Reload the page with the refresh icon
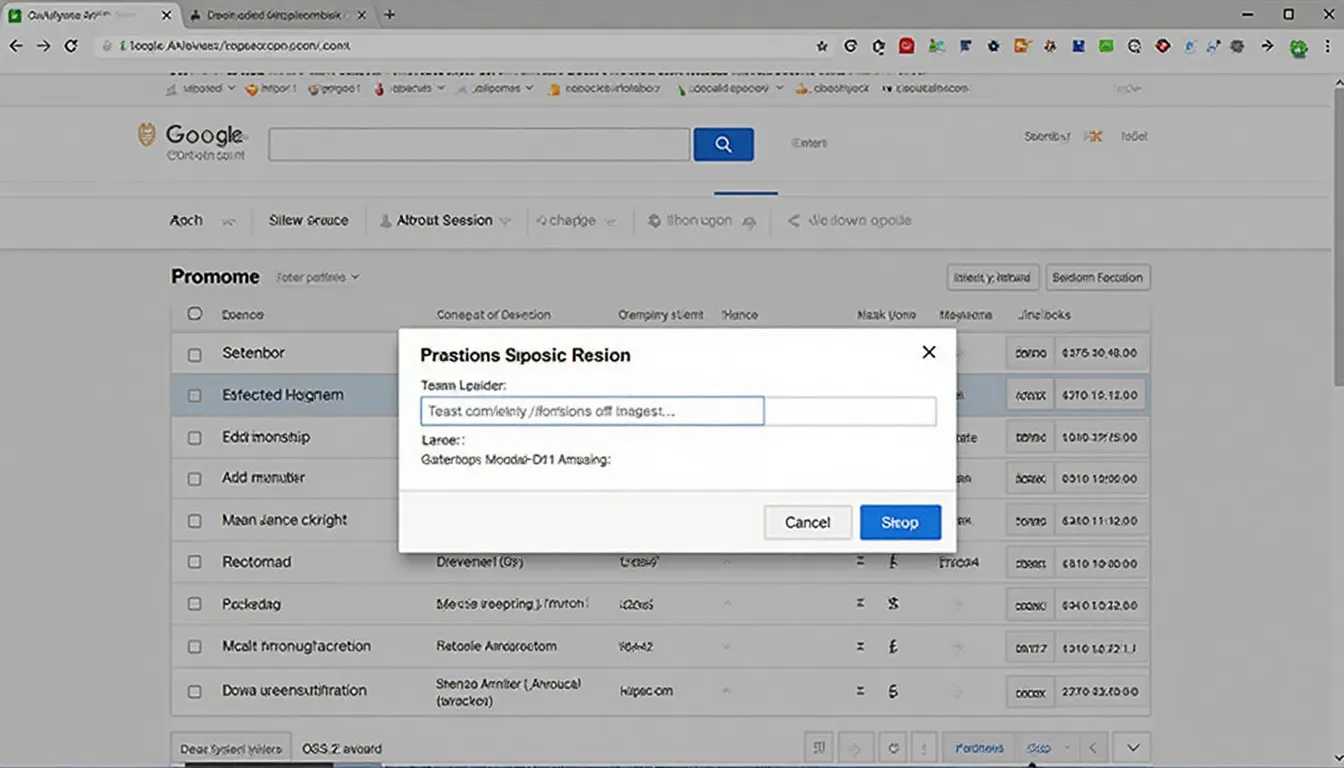The width and height of the screenshot is (1344, 768). click(71, 46)
